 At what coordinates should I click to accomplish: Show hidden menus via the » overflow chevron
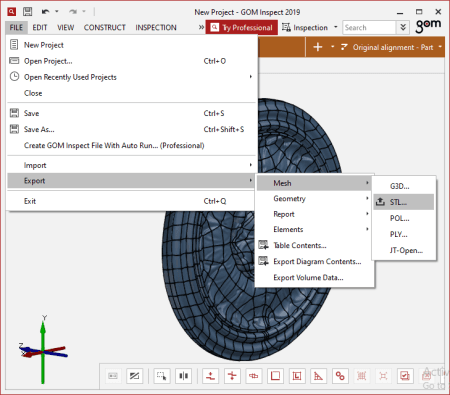pos(201,27)
